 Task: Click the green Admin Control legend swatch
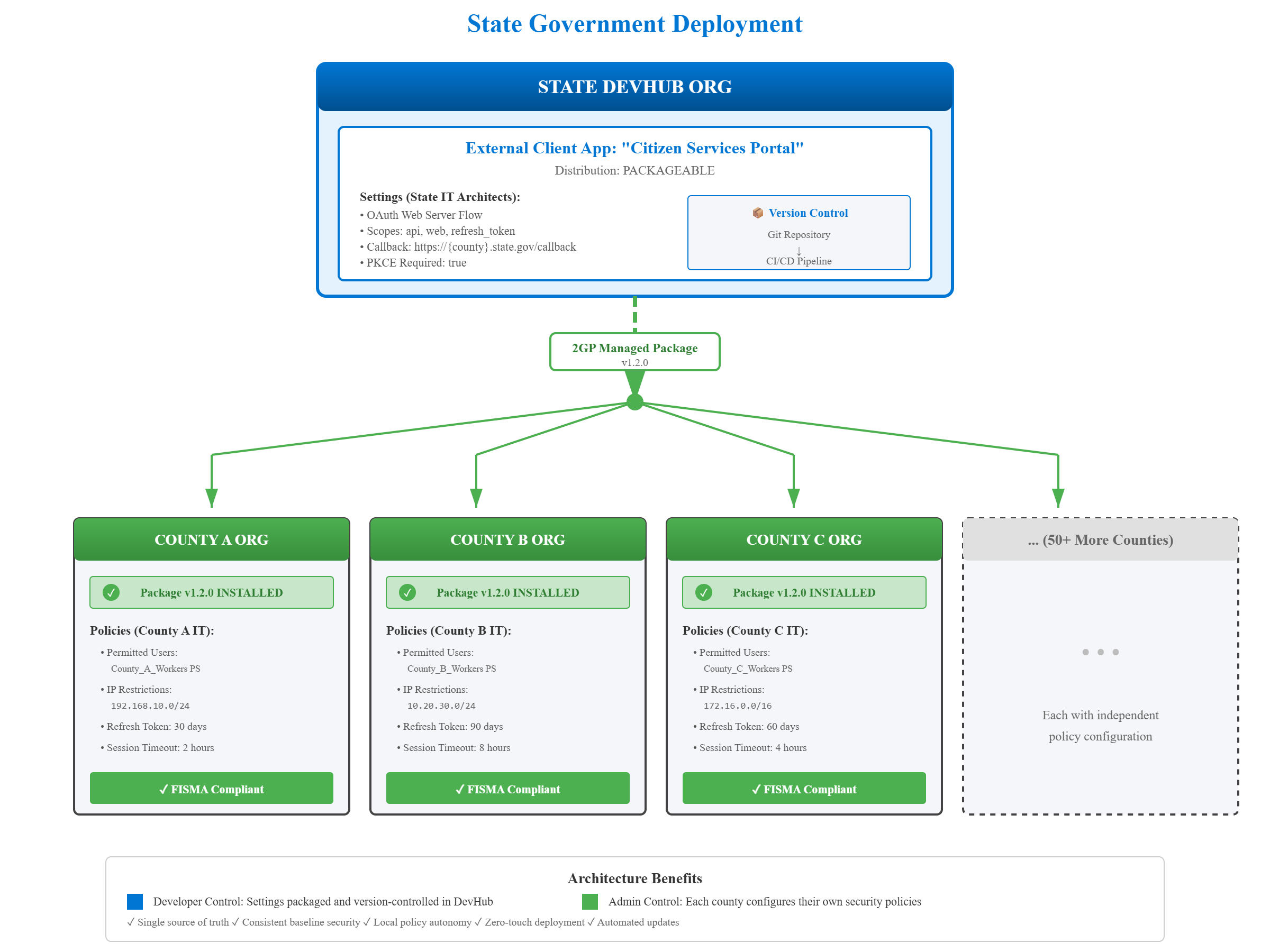coord(589,902)
